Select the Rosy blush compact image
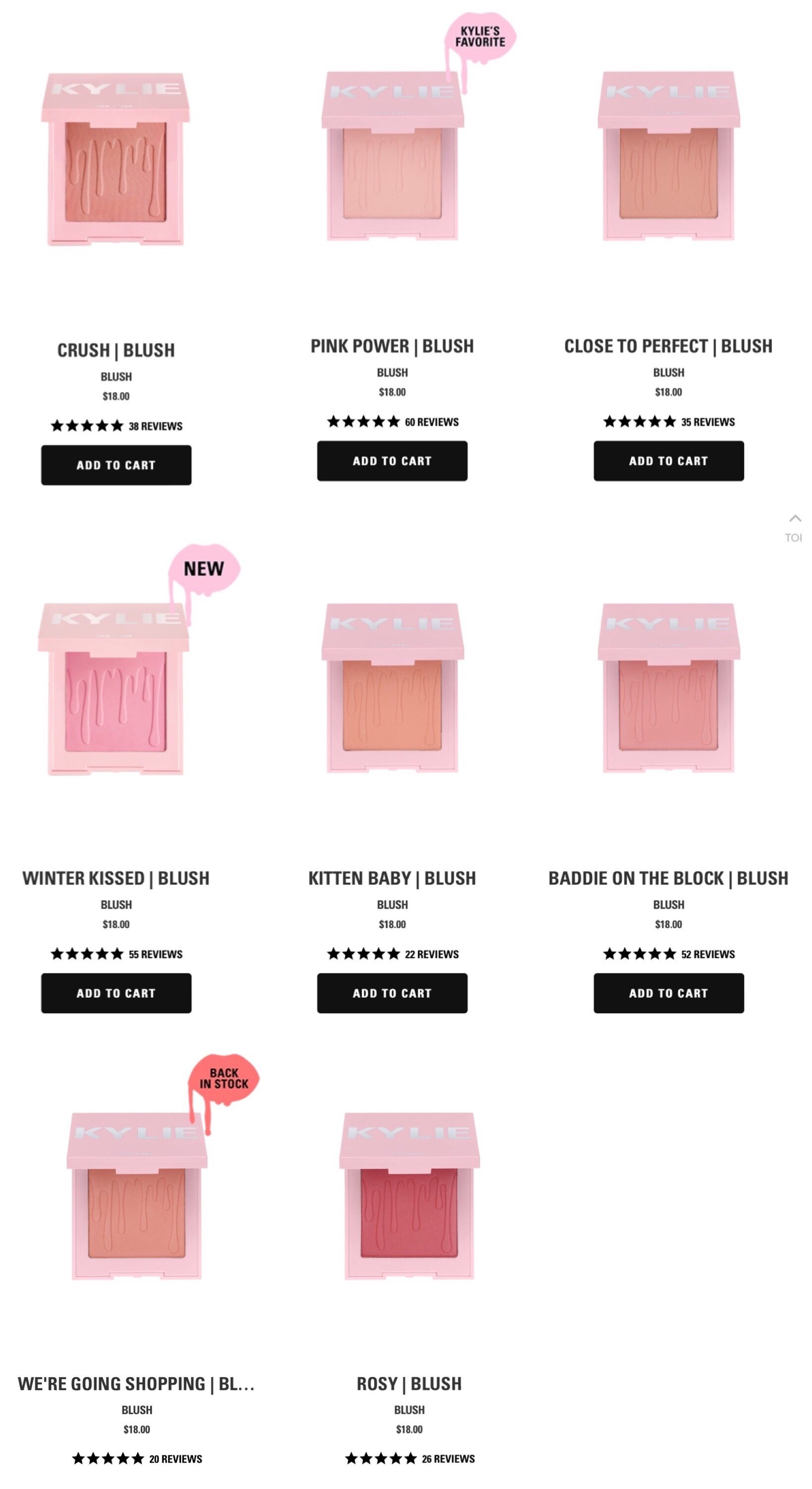812x1489 pixels. (409, 1195)
